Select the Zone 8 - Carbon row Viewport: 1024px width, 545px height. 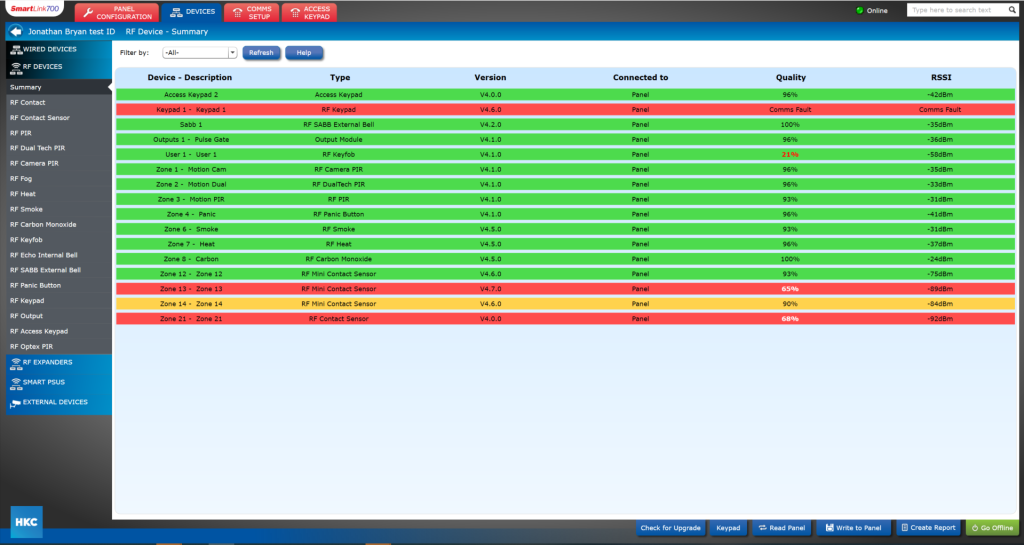[x=566, y=259]
